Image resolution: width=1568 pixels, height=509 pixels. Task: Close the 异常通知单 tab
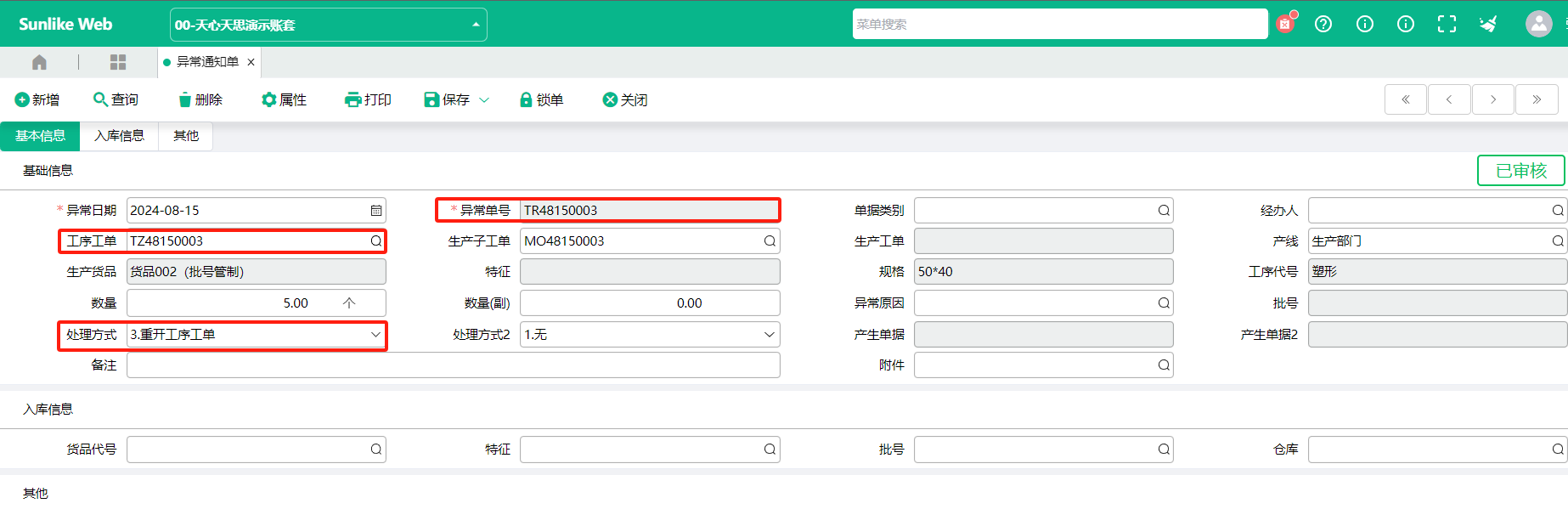(251, 62)
